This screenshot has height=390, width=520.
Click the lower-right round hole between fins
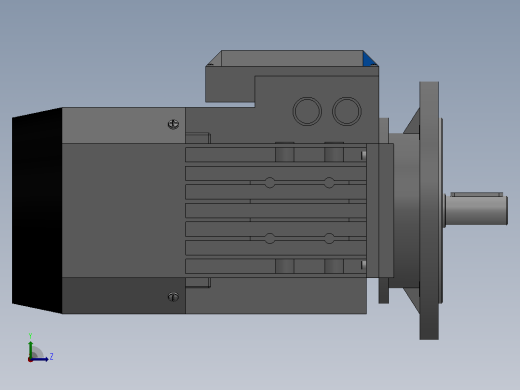pyautogui.click(x=329, y=238)
